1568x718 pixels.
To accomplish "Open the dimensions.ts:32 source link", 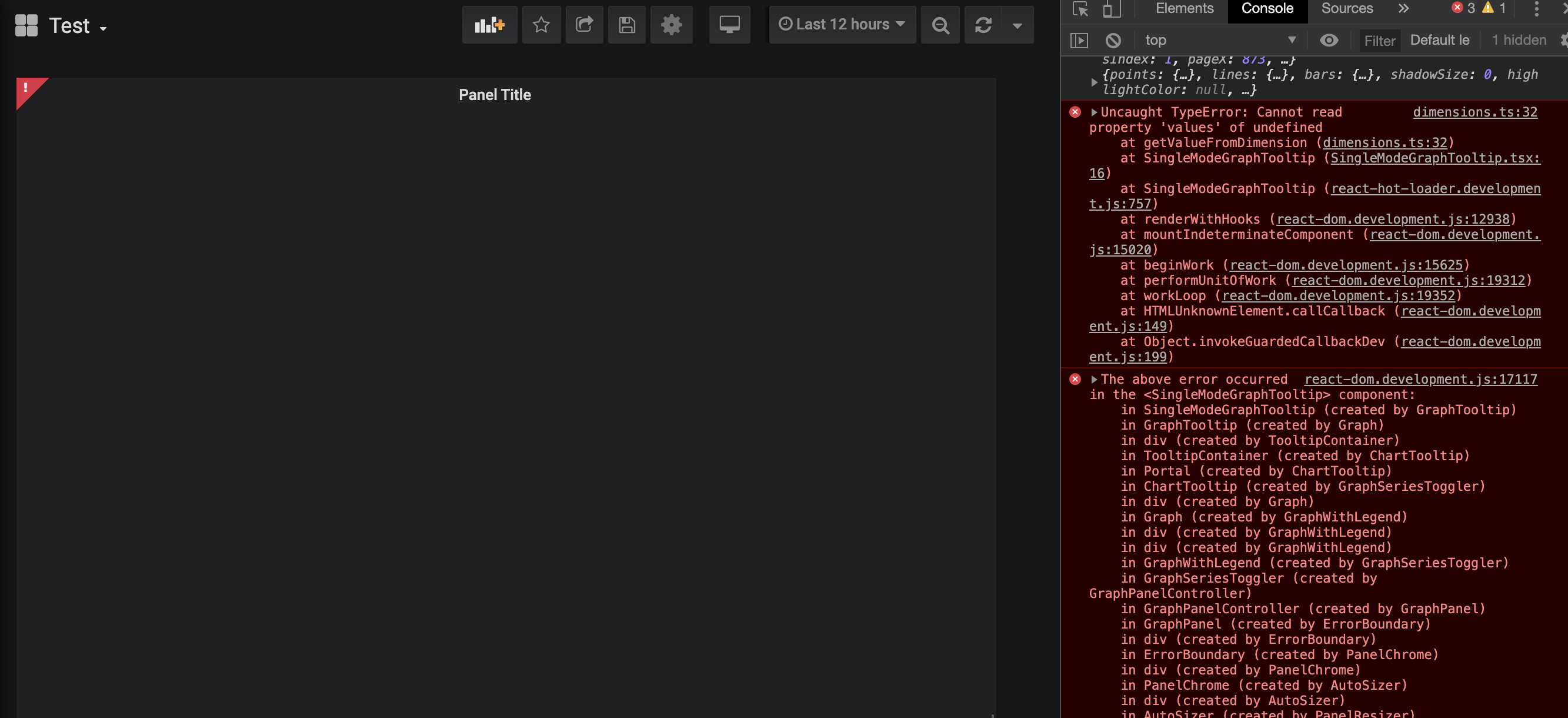I will pos(1474,112).
